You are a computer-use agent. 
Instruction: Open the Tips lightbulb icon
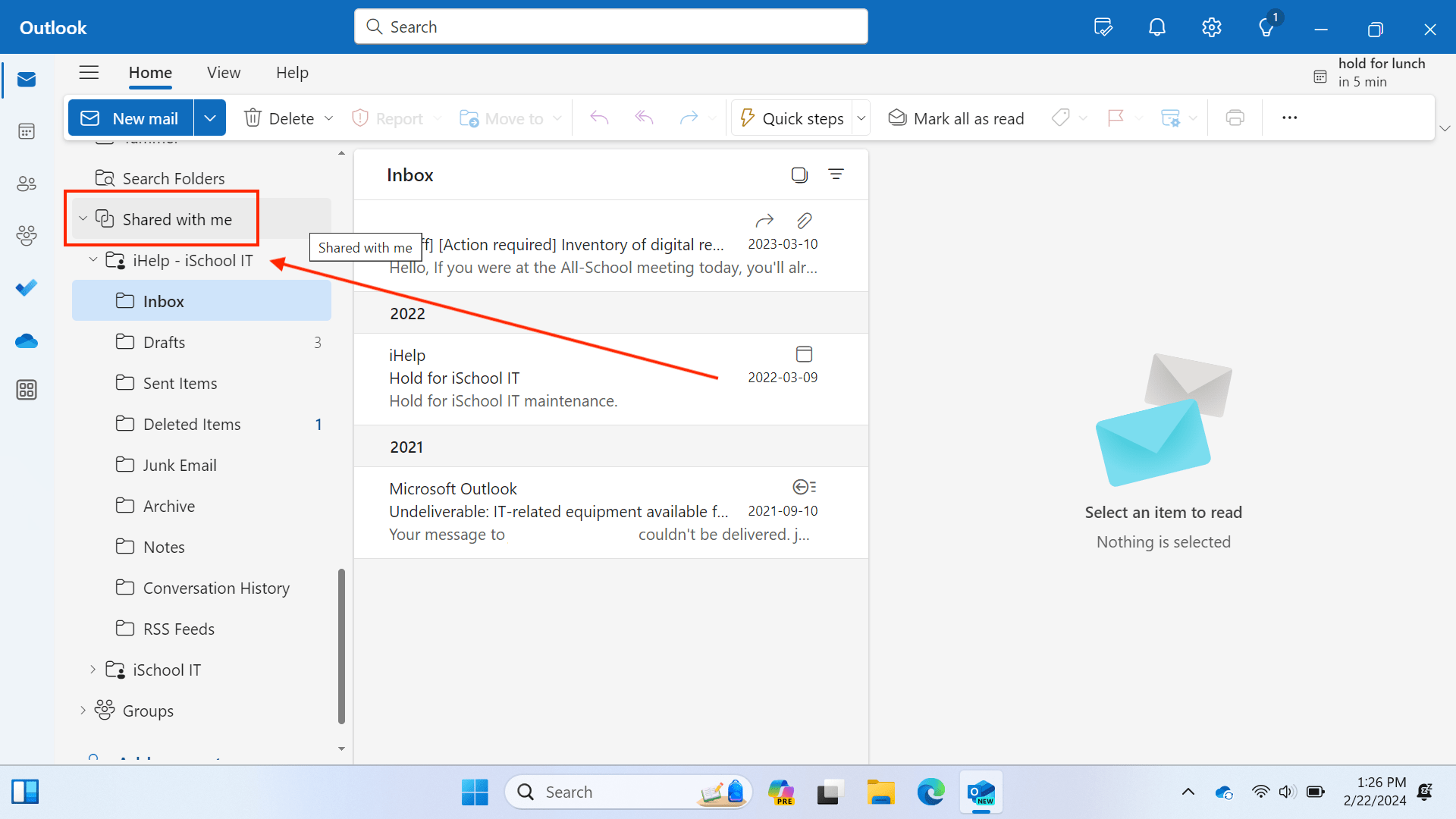point(1266,28)
